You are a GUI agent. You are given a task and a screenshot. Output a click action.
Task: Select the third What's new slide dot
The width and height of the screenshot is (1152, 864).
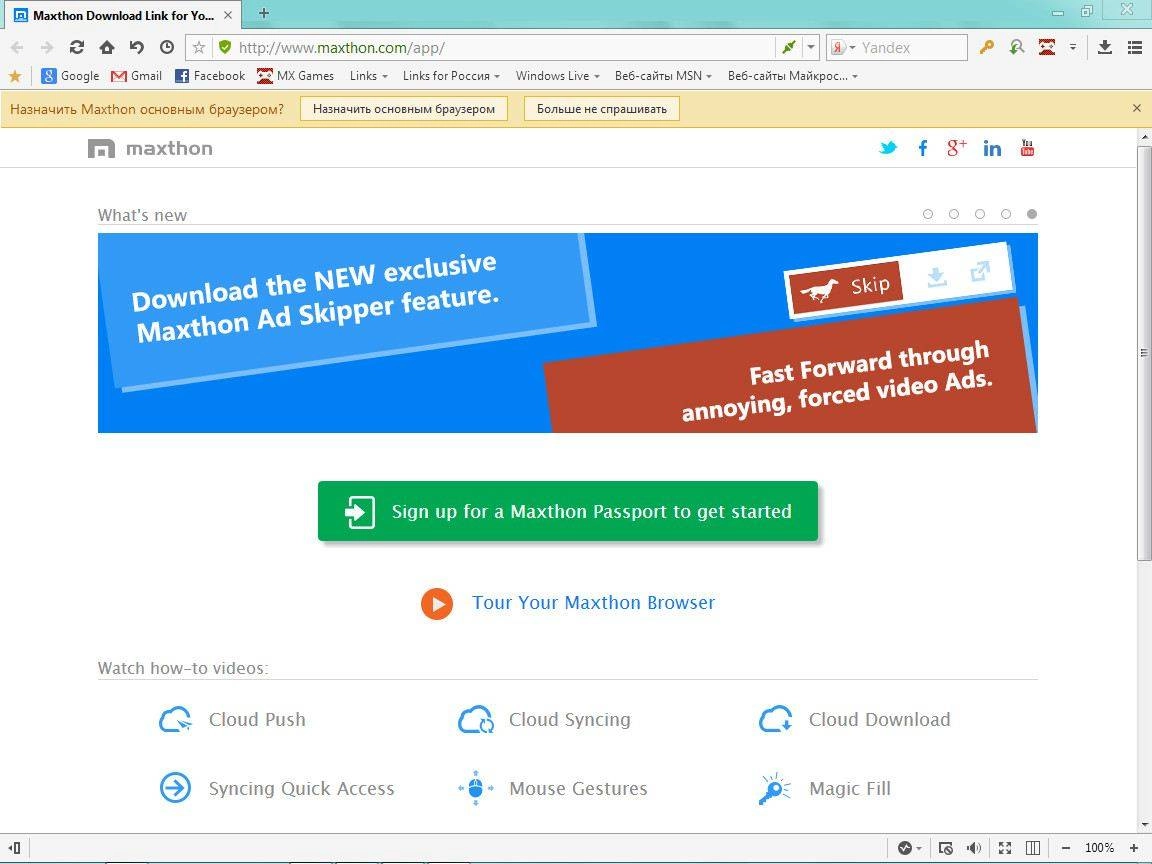click(980, 214)
